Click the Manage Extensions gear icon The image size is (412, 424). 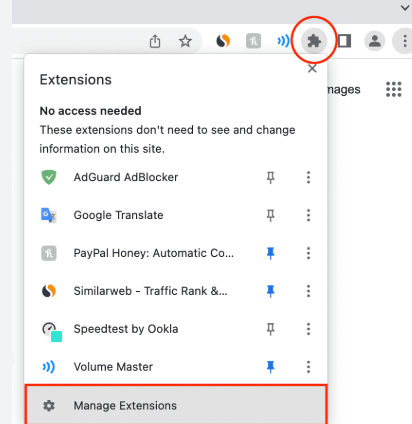click(x=49, y=406)
